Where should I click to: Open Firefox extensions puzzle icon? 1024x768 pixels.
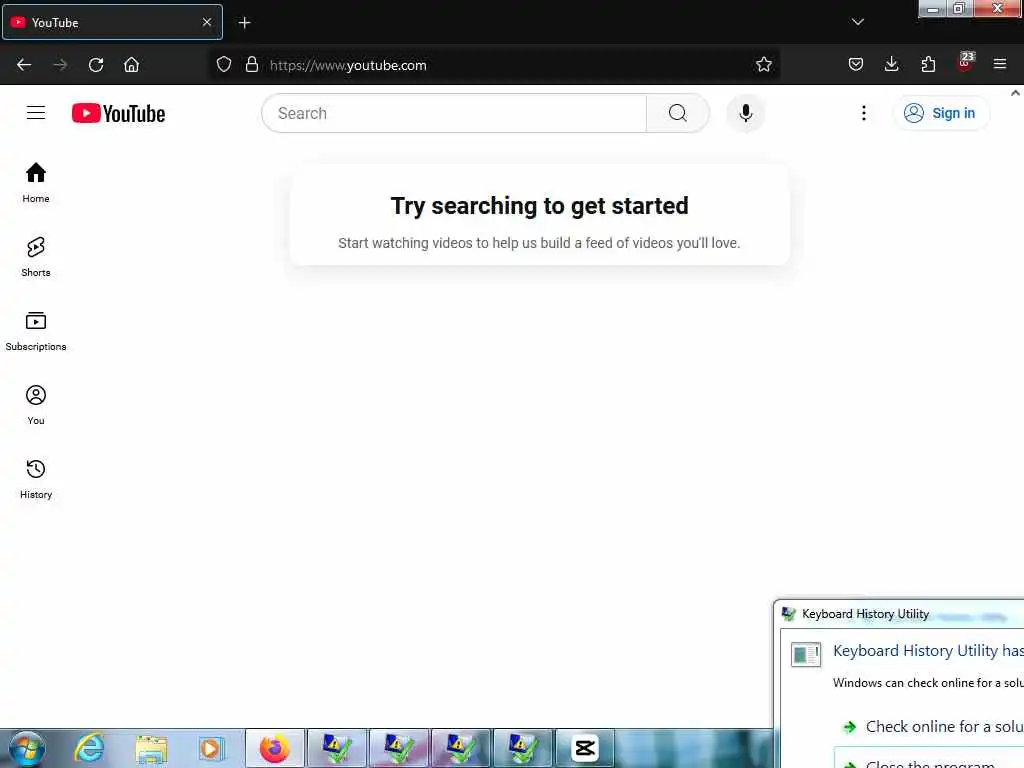(x=928, y=64)
